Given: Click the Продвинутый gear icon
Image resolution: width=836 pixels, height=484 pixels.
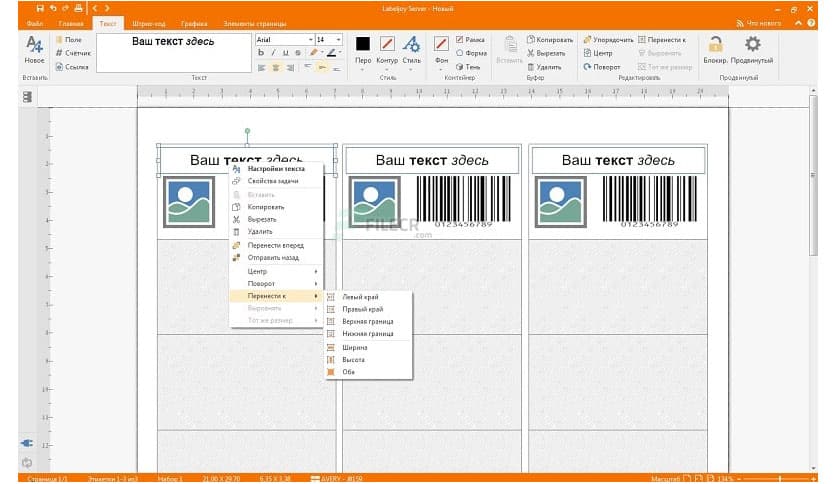Looking at the screenshot, I should pyautogui.click(x=752, y=44).
